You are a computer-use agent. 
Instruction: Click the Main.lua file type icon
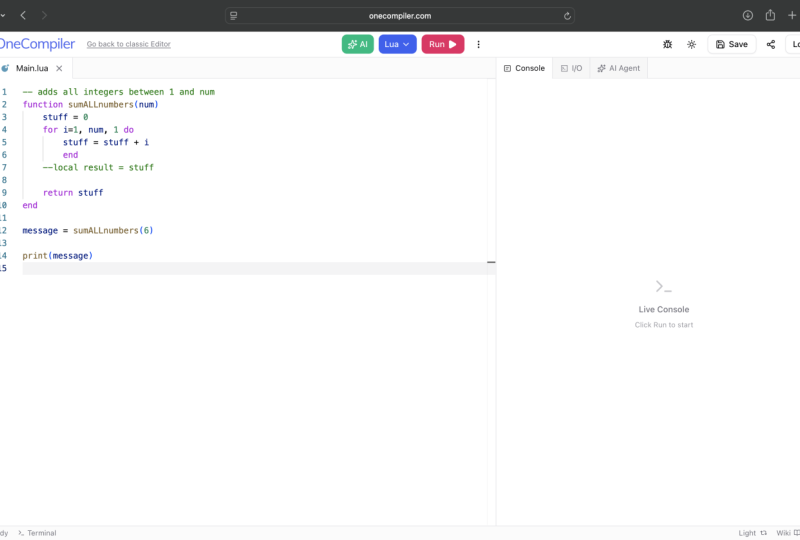(x=6, y=68)
